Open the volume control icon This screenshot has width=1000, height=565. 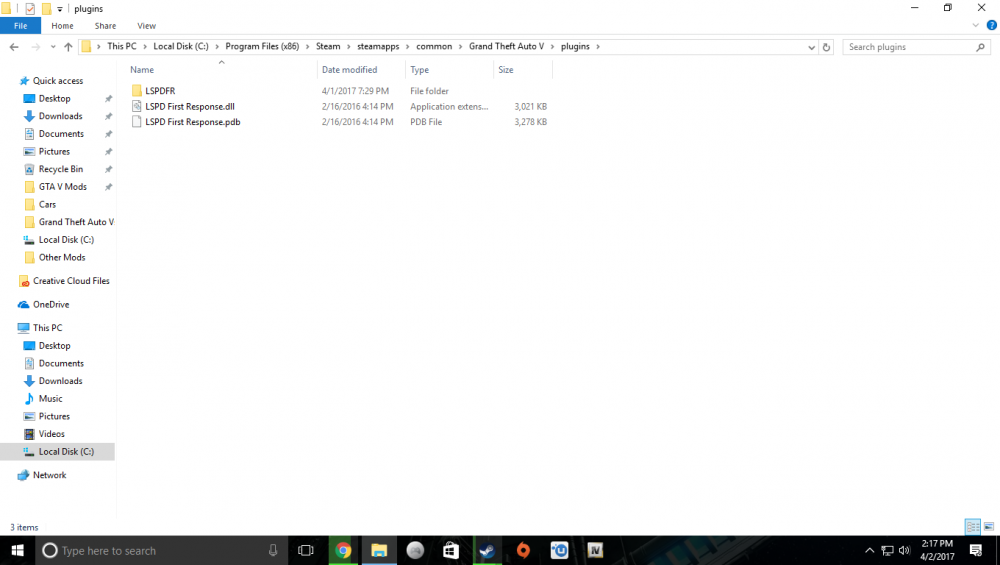click(x=904, y=550)
